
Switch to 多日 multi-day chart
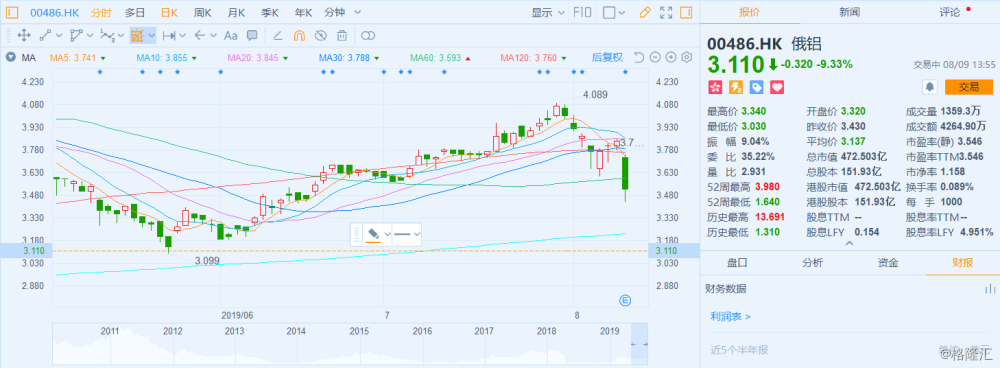click(135, 12)
